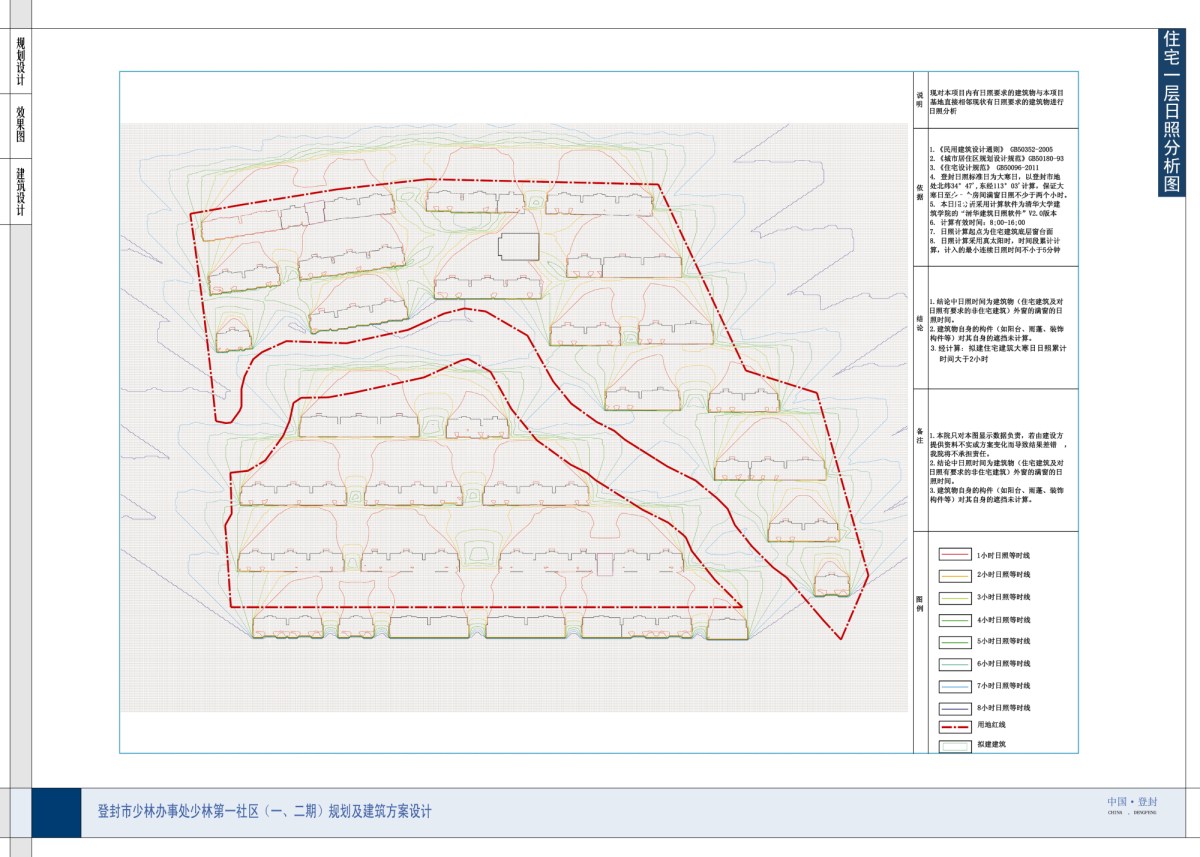Screen dimensions: 1200x857
Task: Click the 规划设计 side tab
Action: (x=20, y=62)
